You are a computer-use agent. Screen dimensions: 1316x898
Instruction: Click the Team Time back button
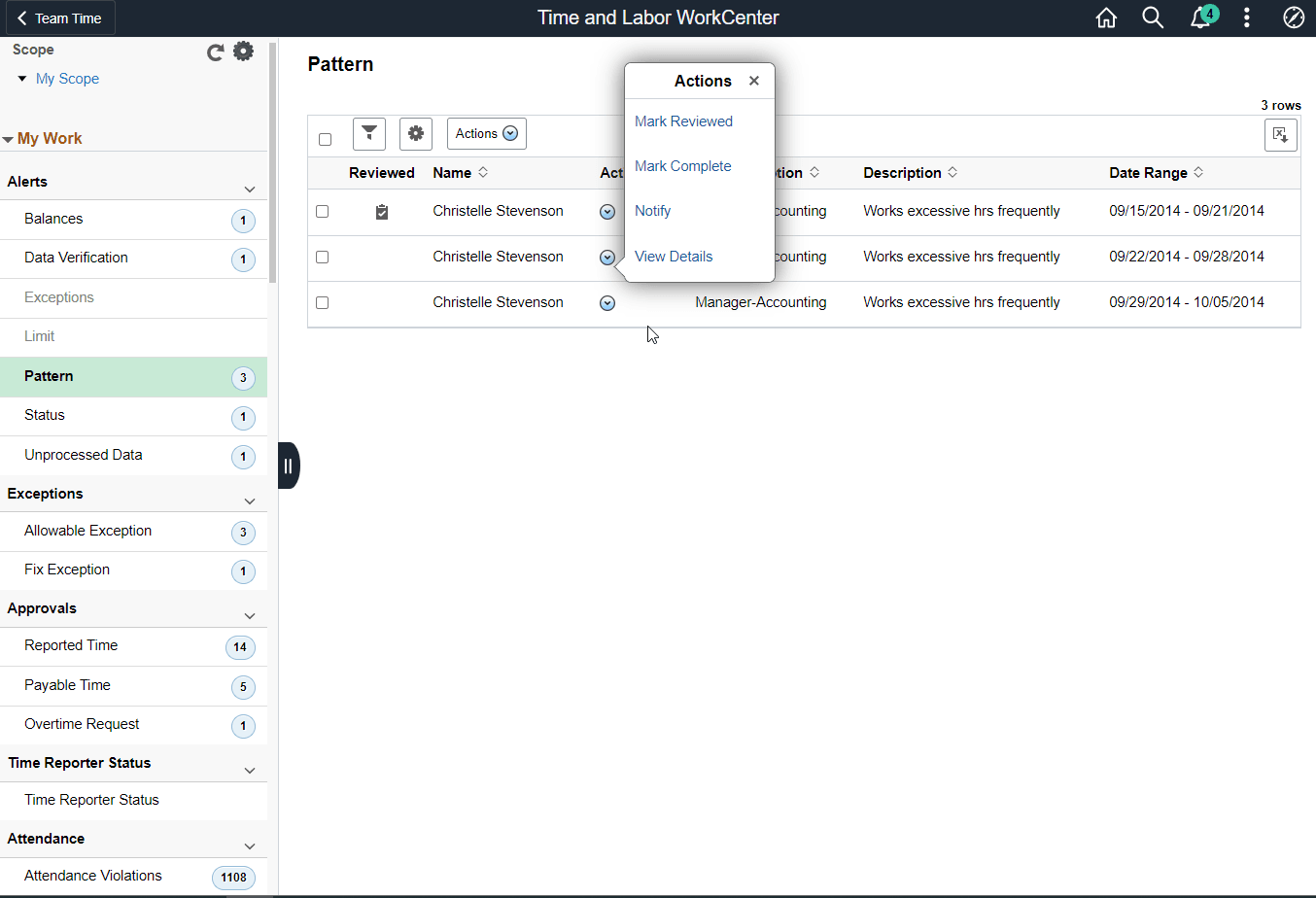(x=58, y=17)
